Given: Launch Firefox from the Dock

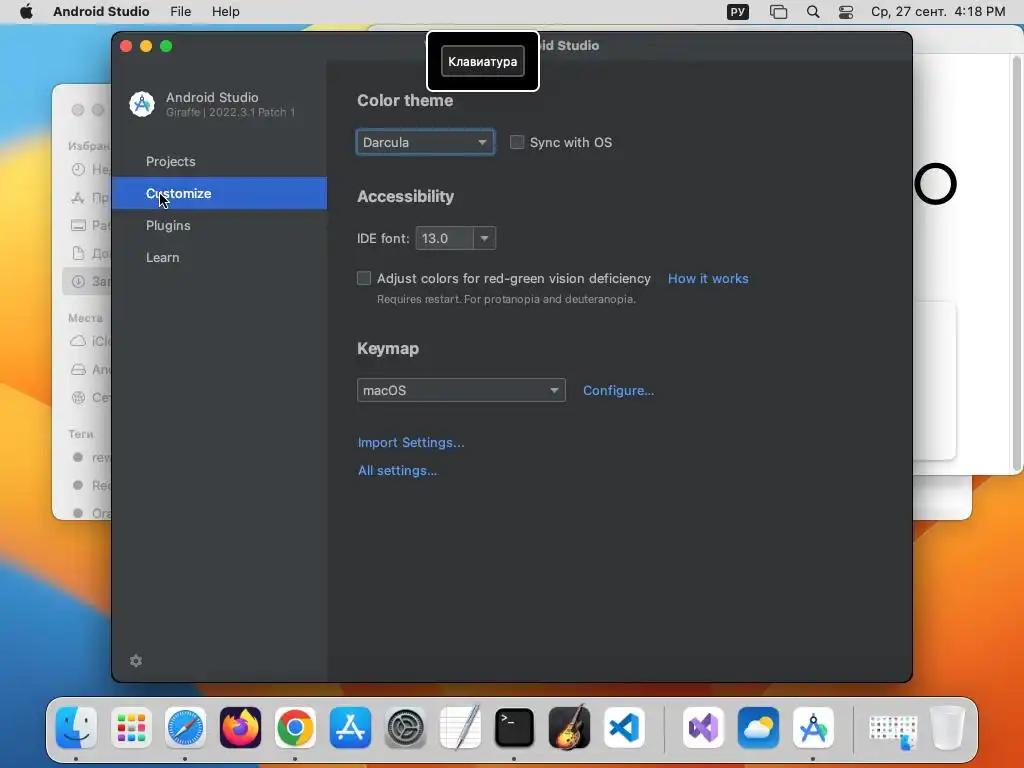Looking at the screenshot, I should [x=240, y=727].
